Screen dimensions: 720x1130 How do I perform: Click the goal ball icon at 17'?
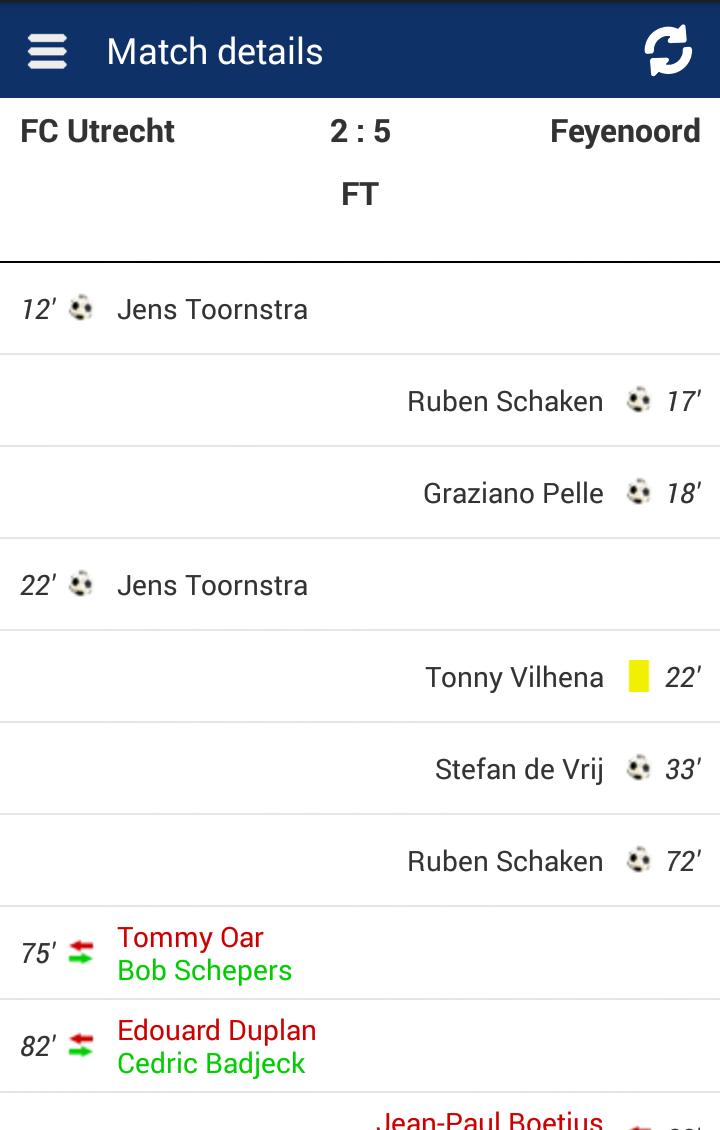coord(638,401)
